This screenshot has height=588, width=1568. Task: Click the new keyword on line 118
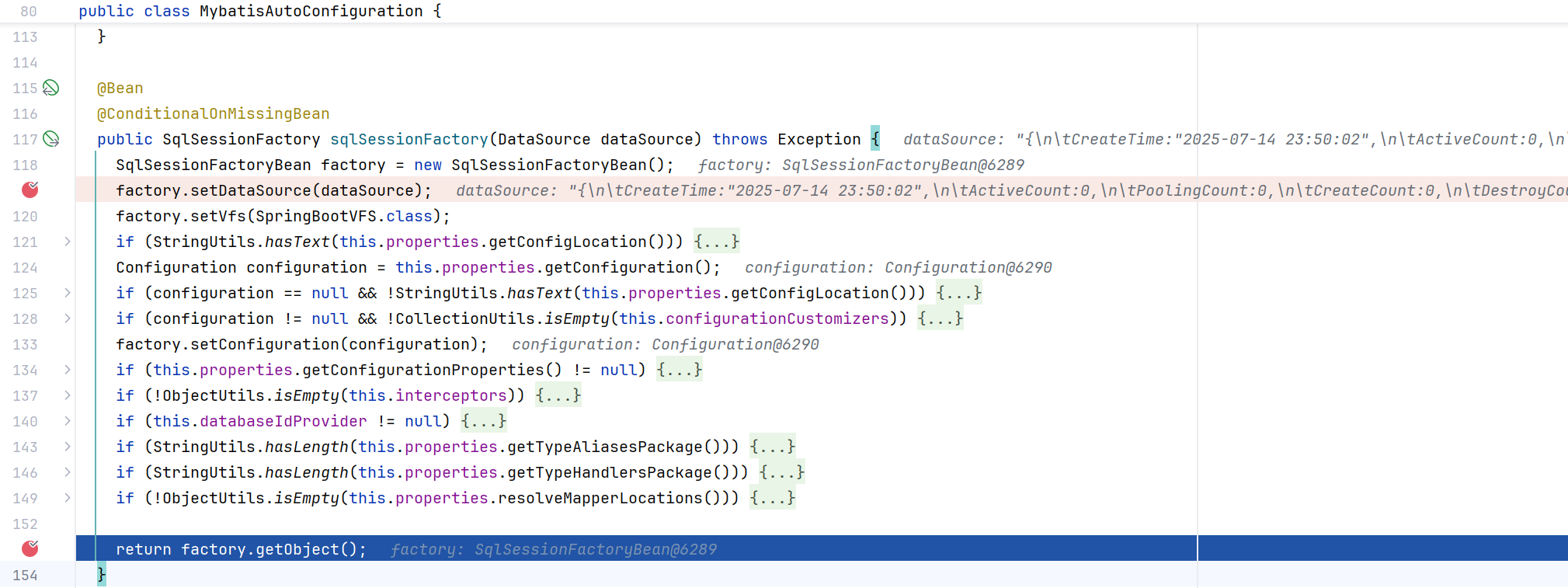(428, 165)
